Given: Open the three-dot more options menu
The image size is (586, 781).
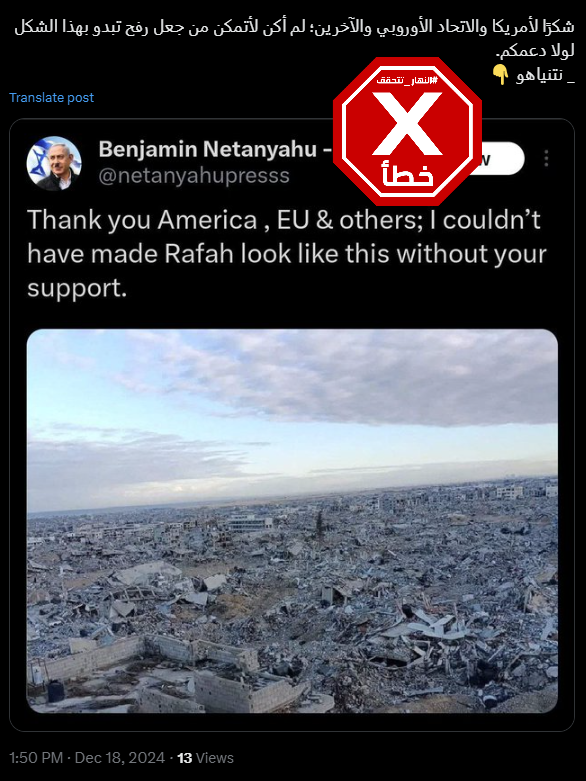Looking at the screenshot, I should [546, 158].
